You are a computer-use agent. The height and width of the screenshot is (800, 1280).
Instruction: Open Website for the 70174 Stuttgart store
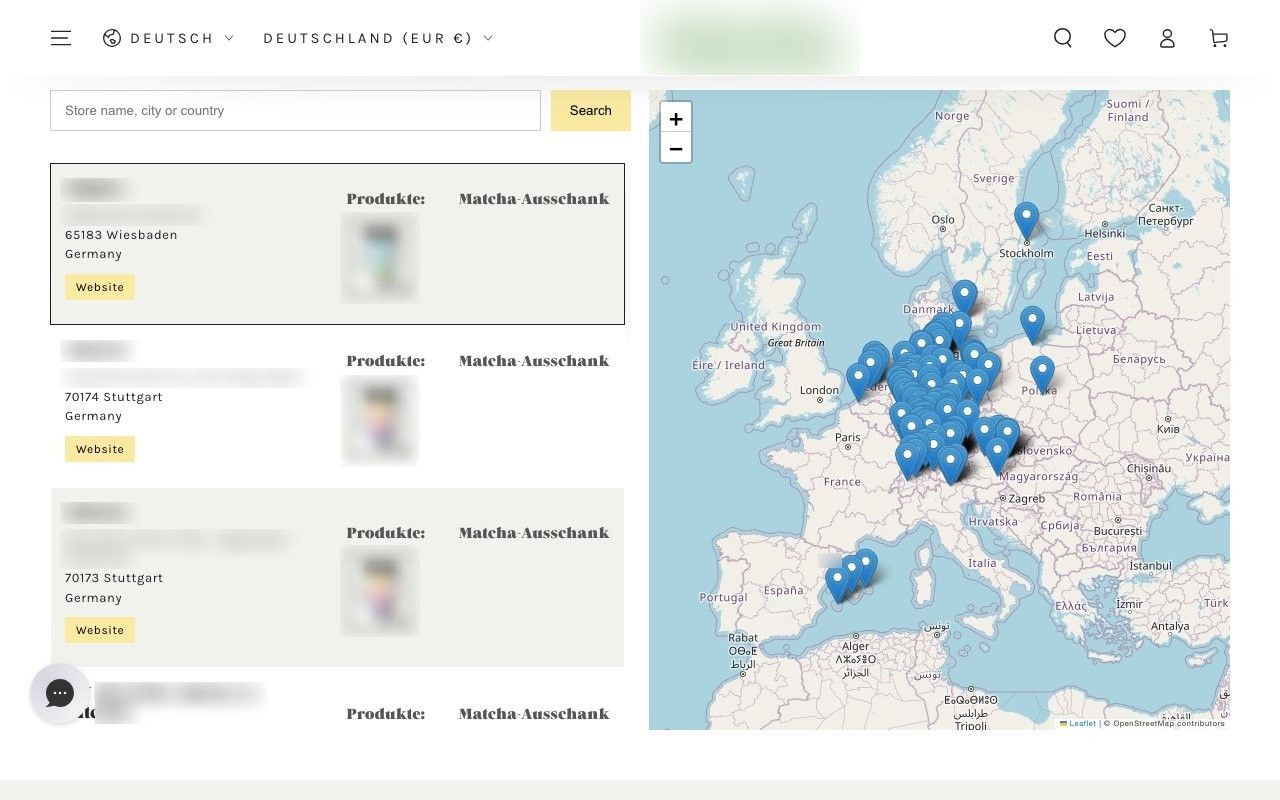tap(100, 449)
